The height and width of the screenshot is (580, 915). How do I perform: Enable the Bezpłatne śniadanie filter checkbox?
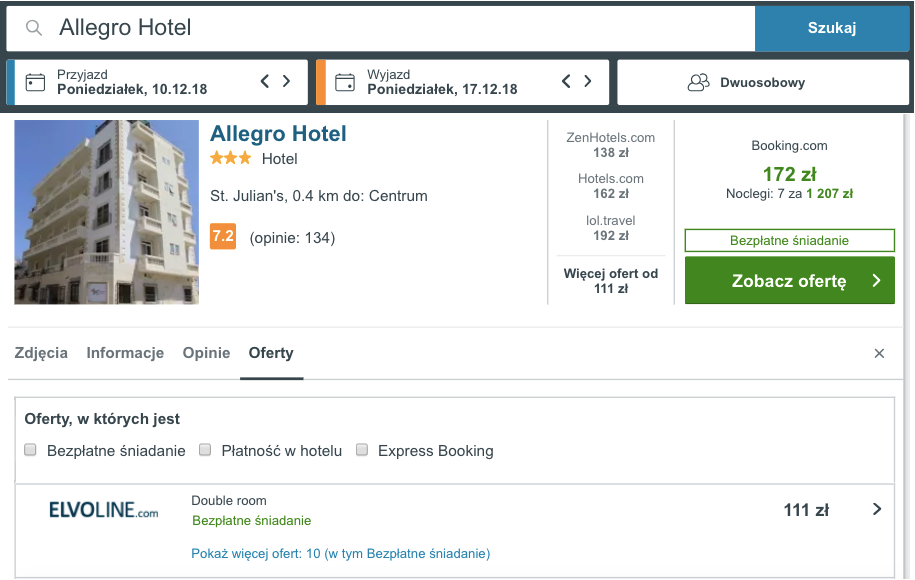(x=30, y=450)
